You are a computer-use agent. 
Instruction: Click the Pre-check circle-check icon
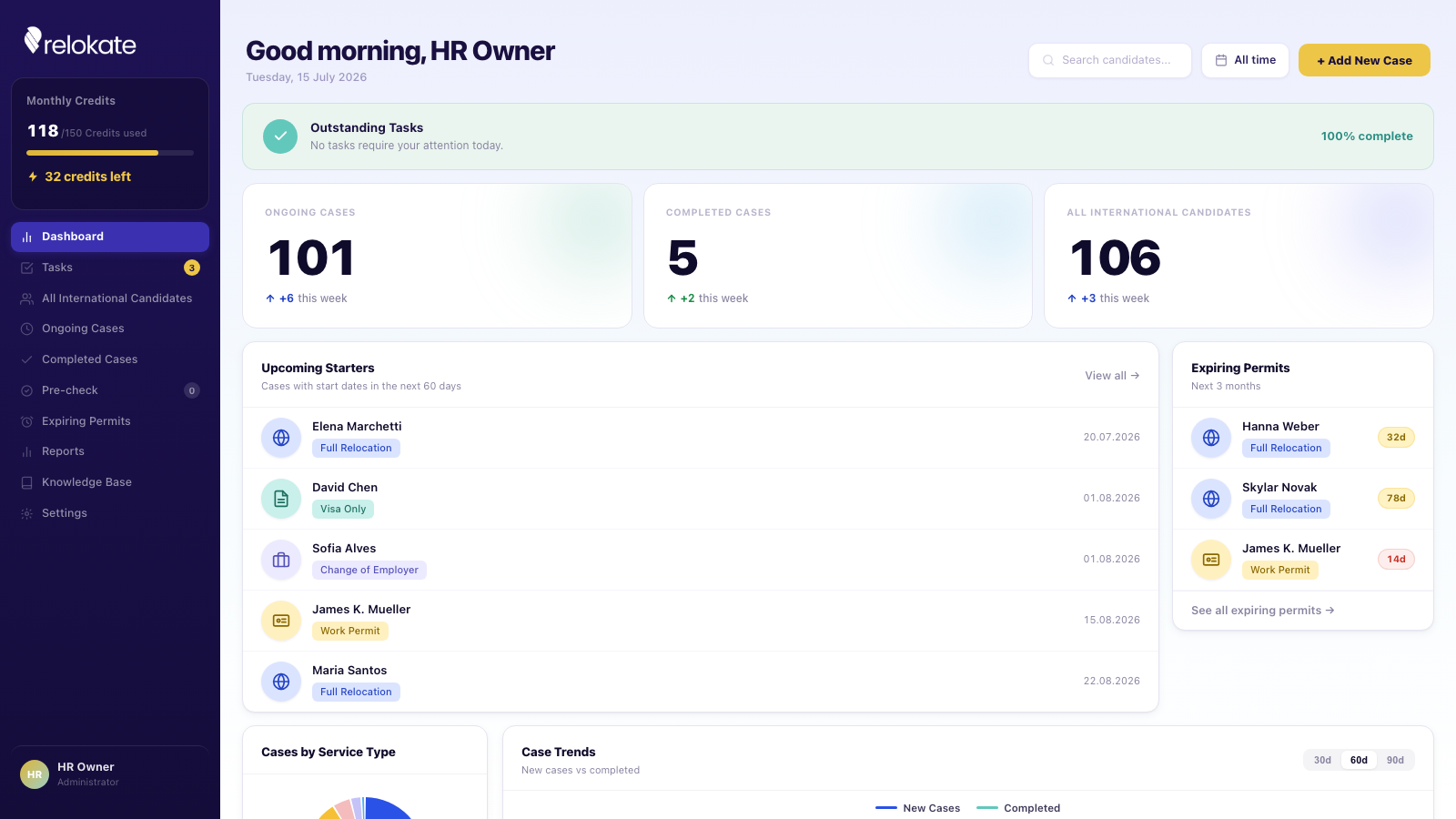[x=26, y=390]
